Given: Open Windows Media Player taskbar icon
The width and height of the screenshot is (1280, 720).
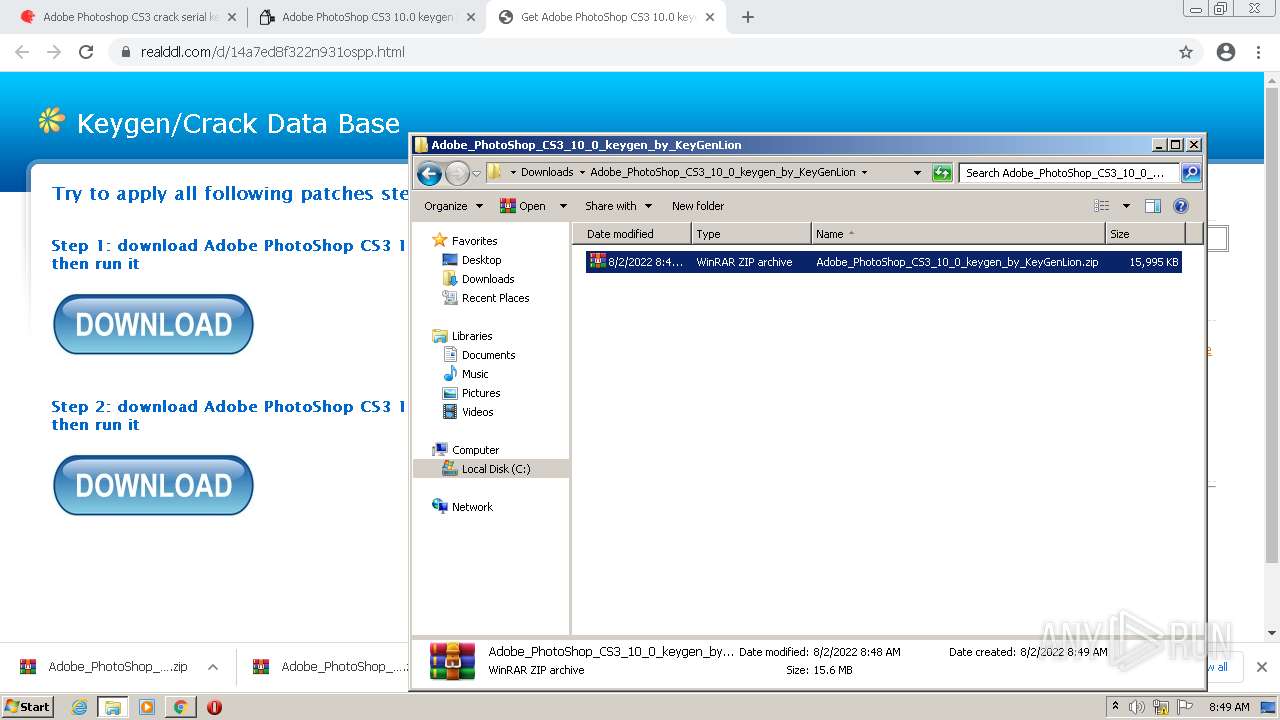Looking at the screenshot, I should [147, 707].
